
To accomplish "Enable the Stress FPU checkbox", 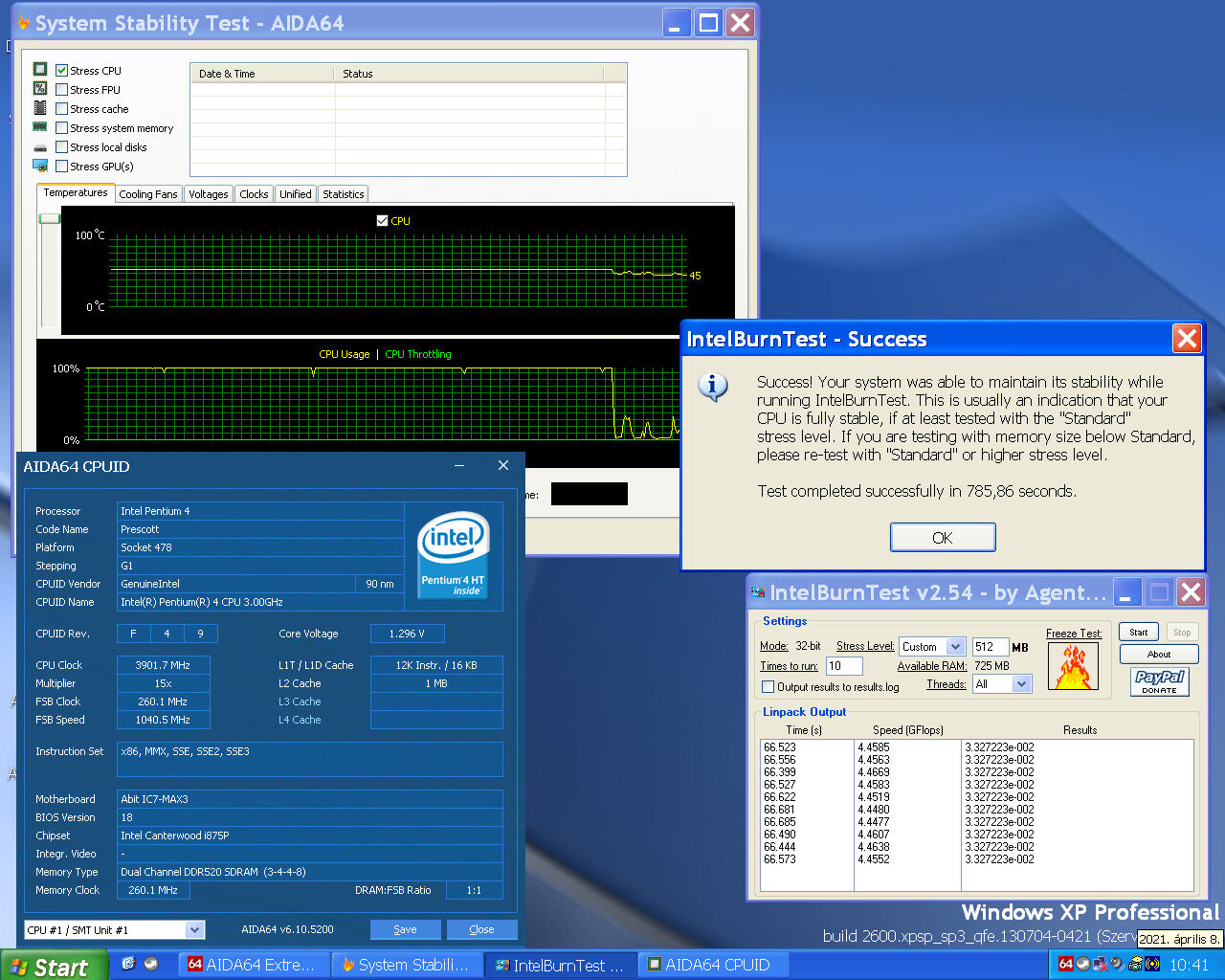I will point(61,90).
